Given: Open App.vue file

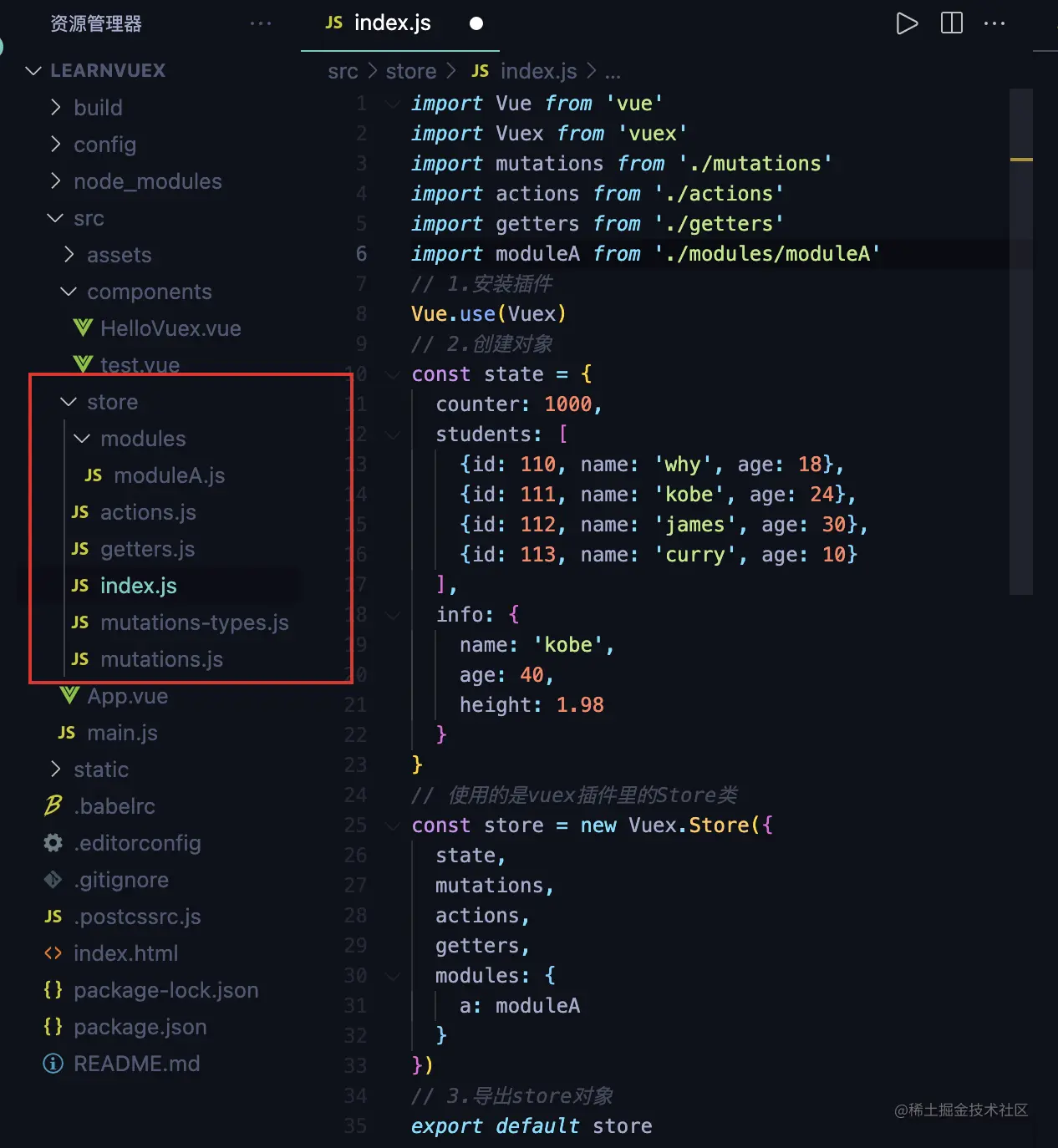Looking at the screenshot, I should 128,696.
